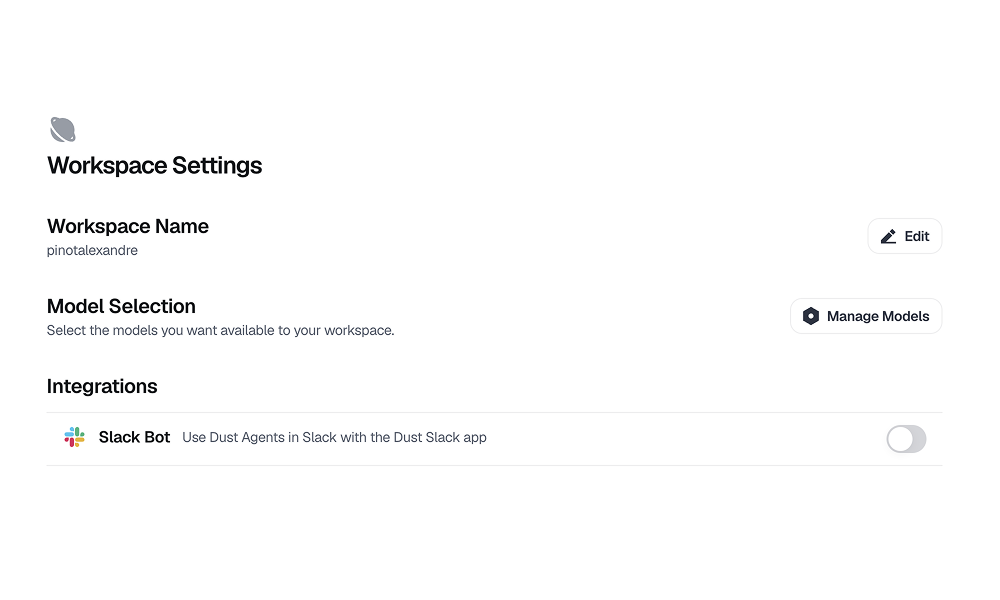Click the hexagon icon in Manage Models button
Image resolution: width=1000 pixels, height=600 pixels.
coord(811,315)
